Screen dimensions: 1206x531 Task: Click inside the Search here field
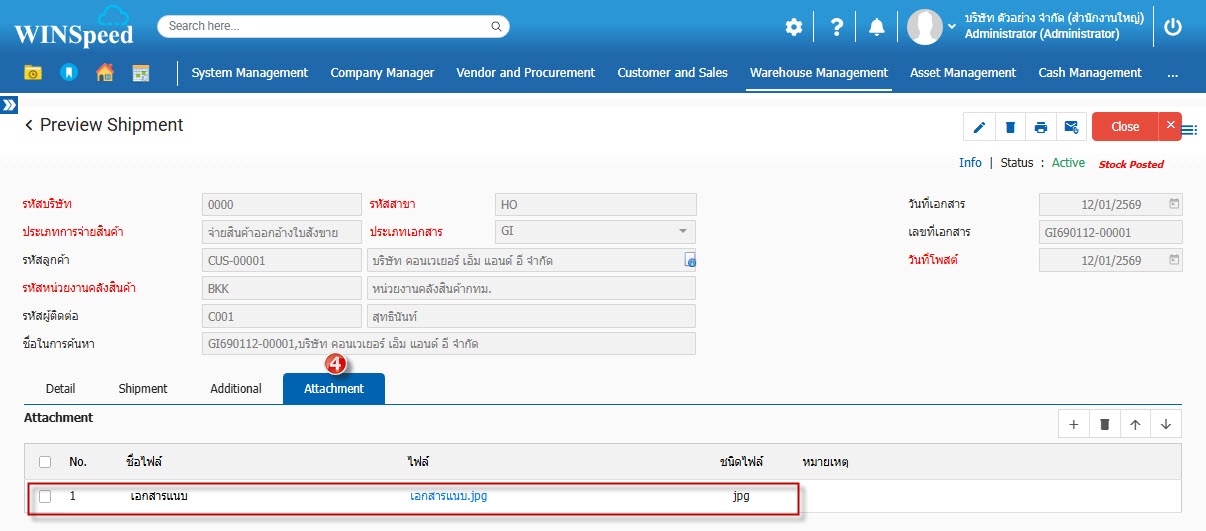point(333,26)
